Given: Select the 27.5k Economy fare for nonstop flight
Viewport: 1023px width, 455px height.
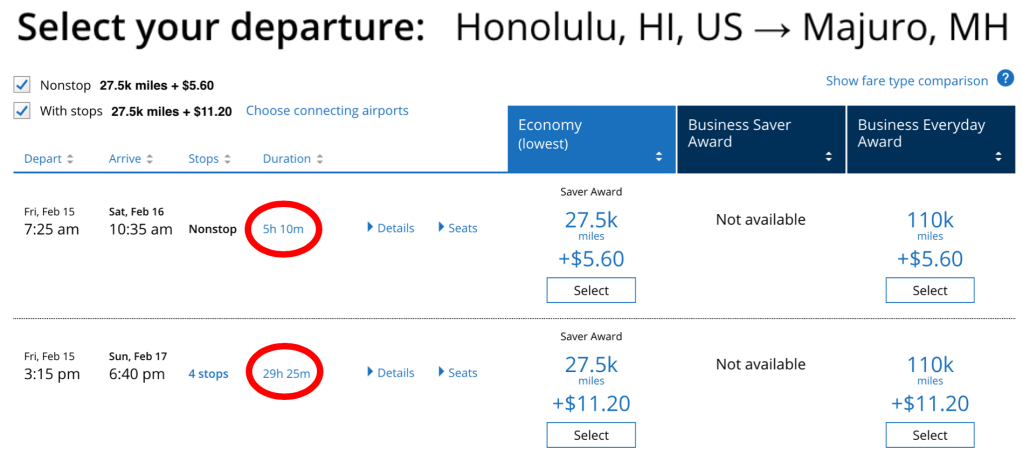Looking at the screenshot, I should pos(591,290).
